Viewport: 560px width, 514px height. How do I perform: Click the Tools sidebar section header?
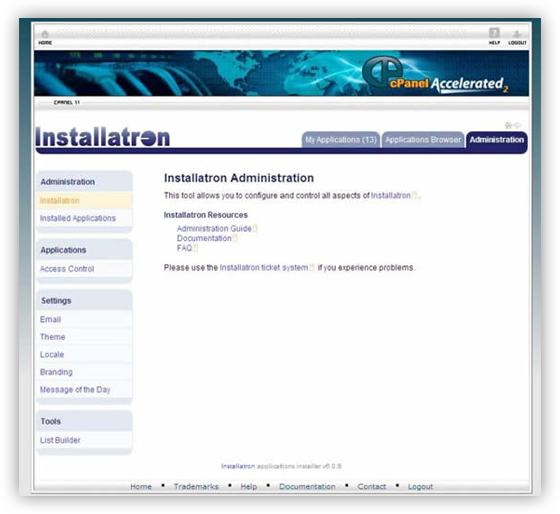point(84,421)
